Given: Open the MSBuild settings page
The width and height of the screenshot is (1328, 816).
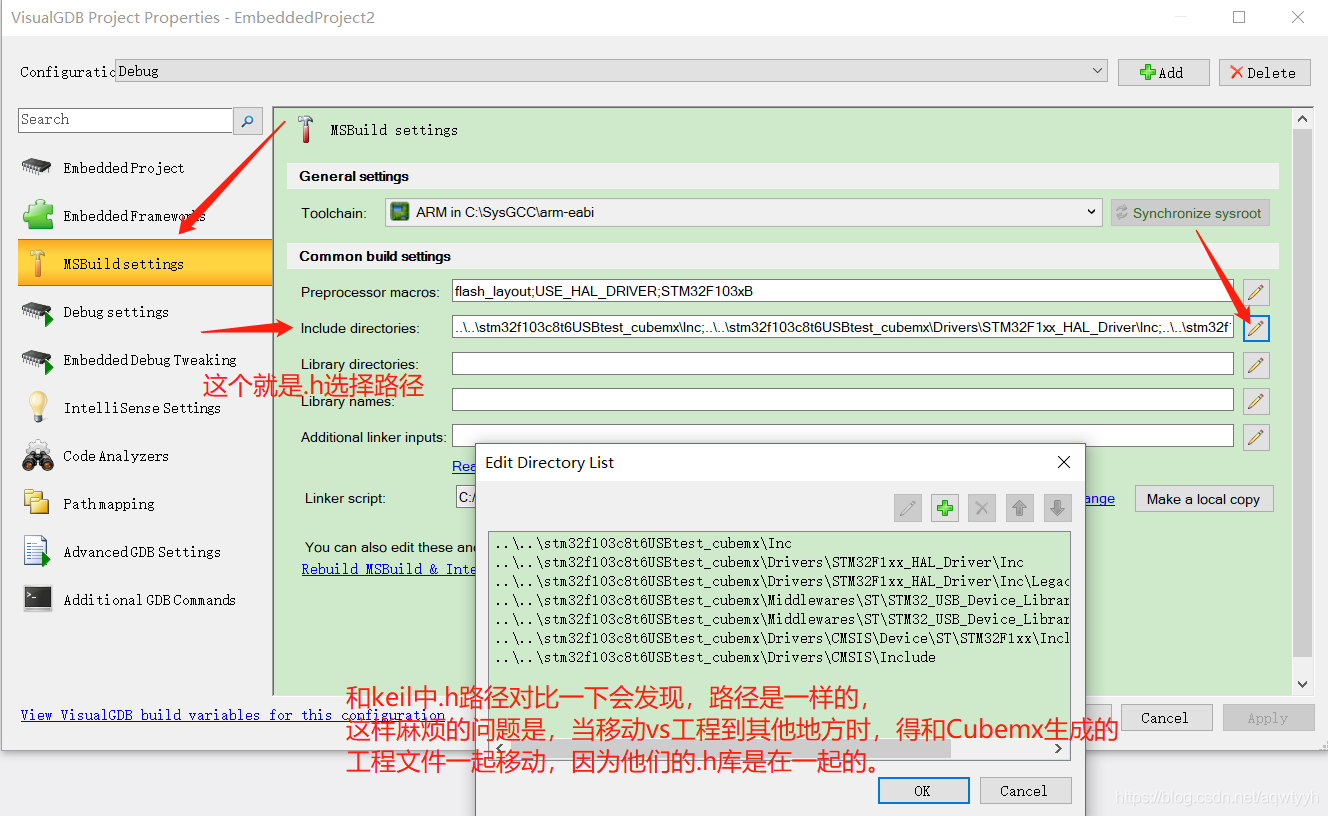Looking at the screenshot, I should click(145, 264).
